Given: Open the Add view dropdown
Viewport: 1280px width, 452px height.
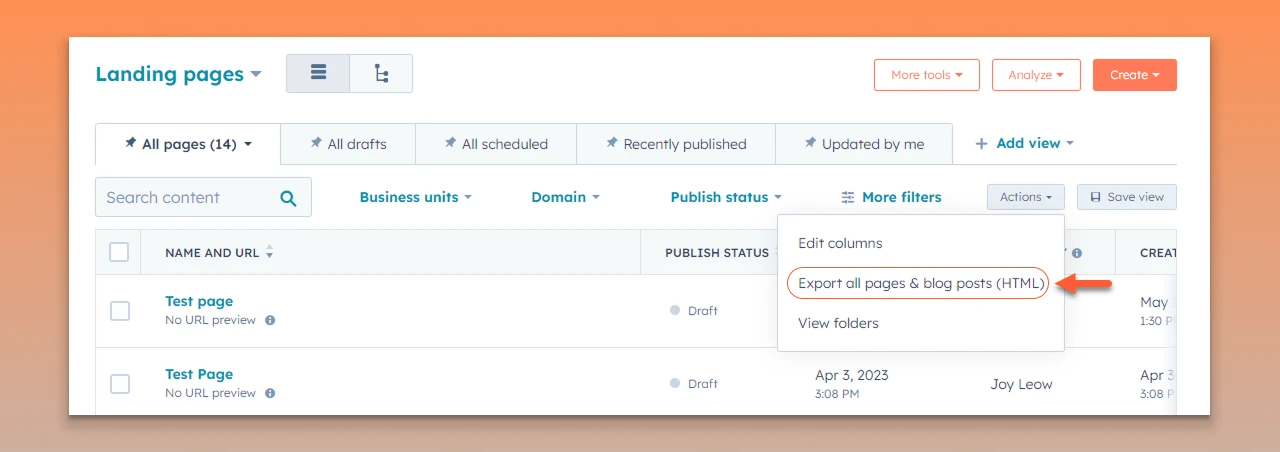Looking at the screenshot, I should point(1024,144).
